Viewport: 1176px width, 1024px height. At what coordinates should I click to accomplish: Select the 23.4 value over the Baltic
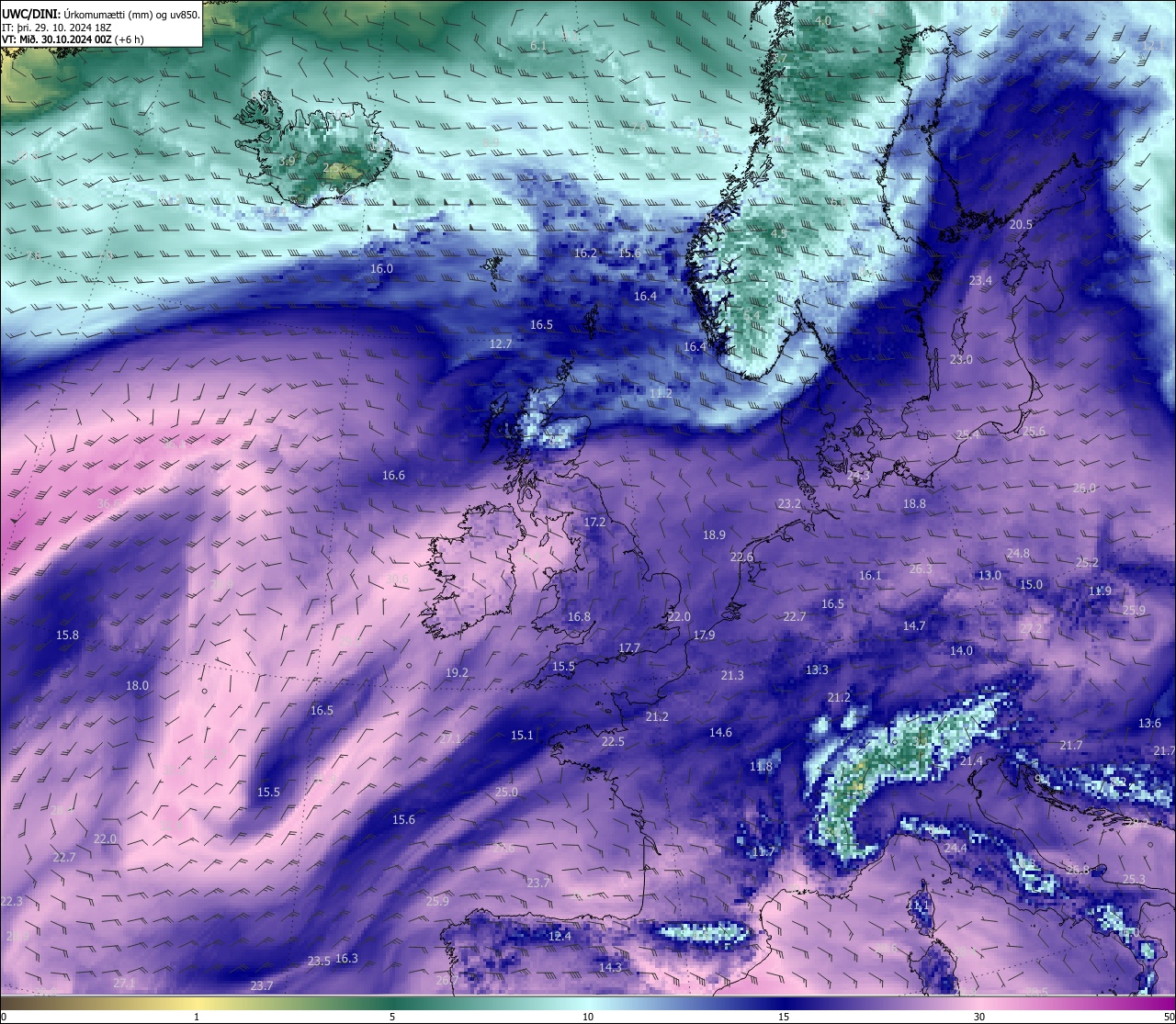(x=980, y=280)
